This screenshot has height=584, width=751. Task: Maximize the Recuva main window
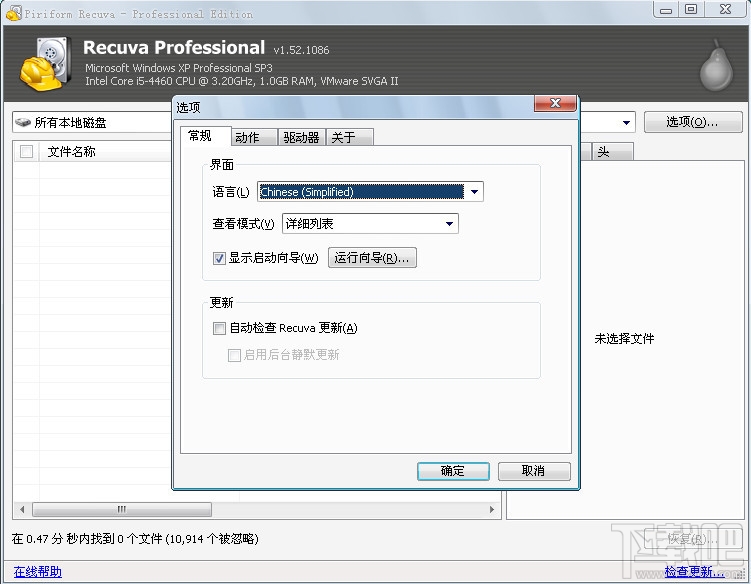[x=691, y=10]
